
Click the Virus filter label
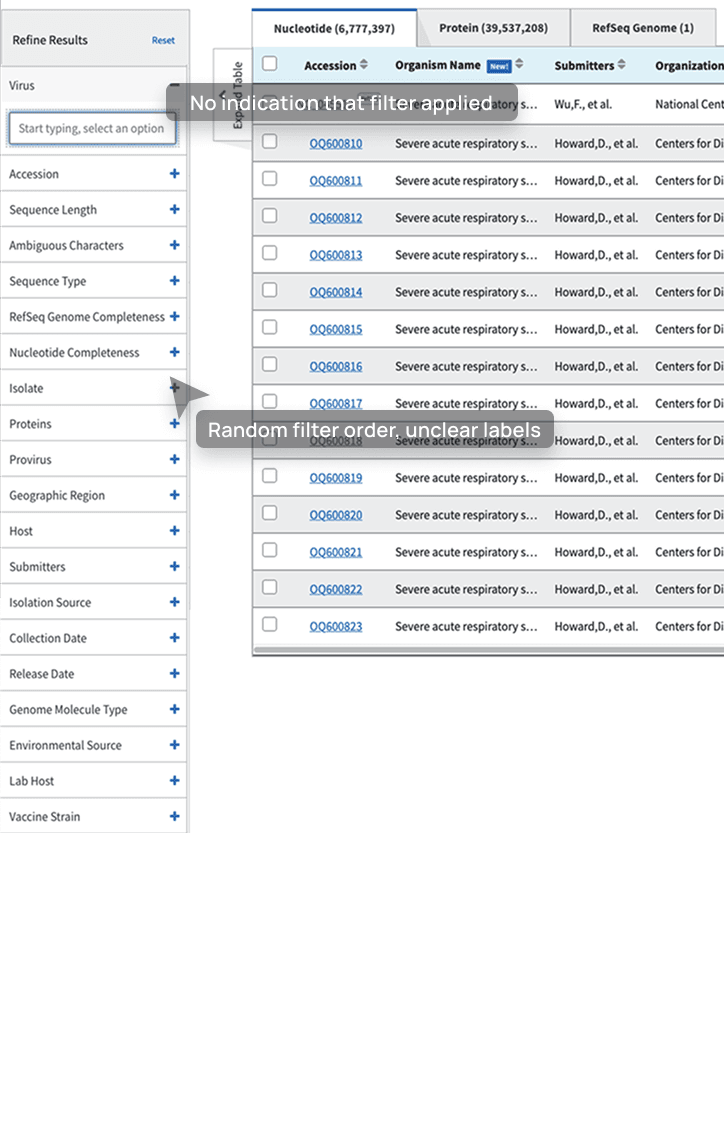click(22, 85)
